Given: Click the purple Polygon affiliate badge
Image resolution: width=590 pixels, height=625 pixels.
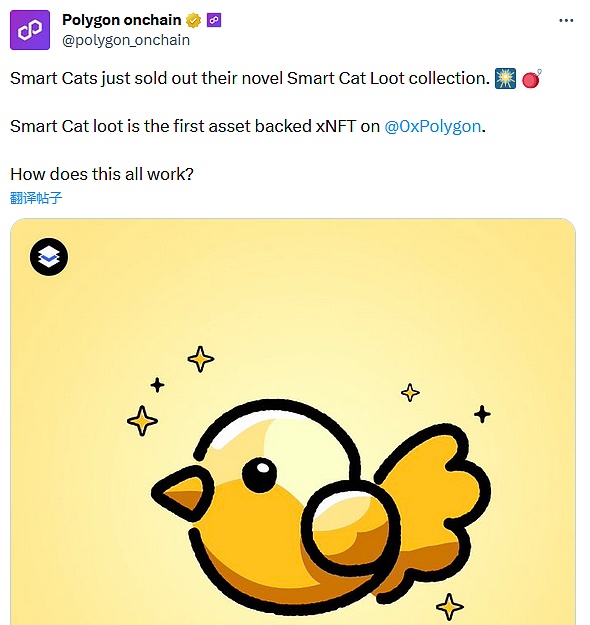Looking at the screenshot, I should (214, 20).
